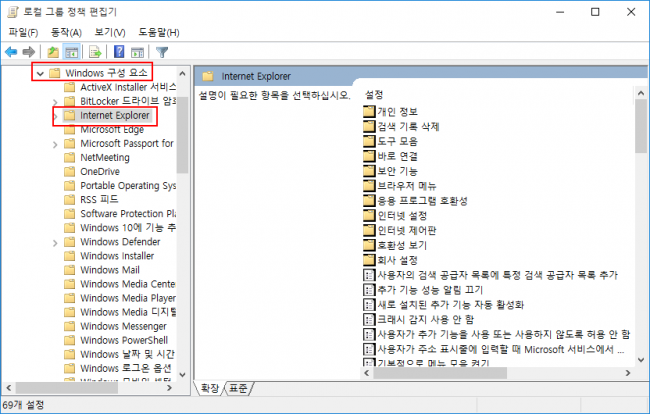Go up one level folder icon
Image resolution: width=650 pixels, height=414 pixels.
(53, 52)
